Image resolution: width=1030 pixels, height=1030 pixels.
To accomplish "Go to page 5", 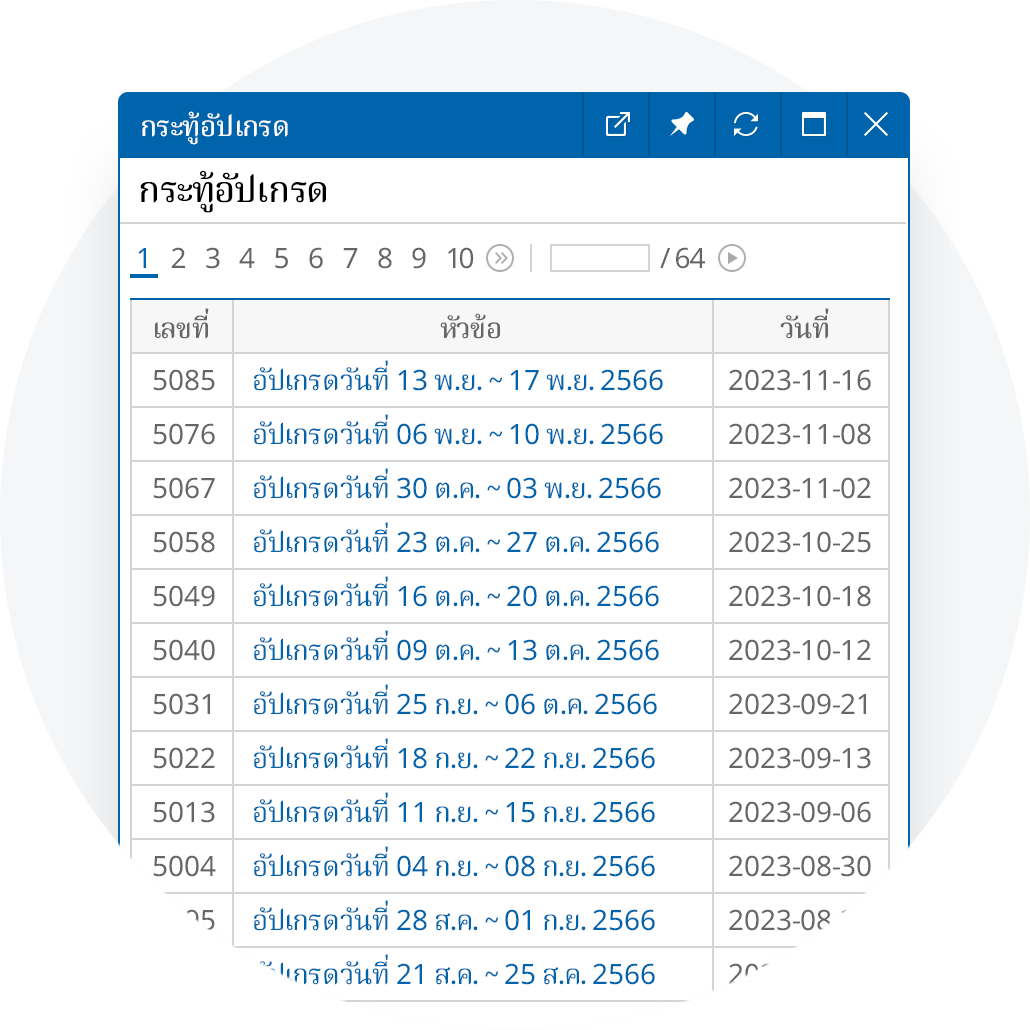I will [281, 259].
